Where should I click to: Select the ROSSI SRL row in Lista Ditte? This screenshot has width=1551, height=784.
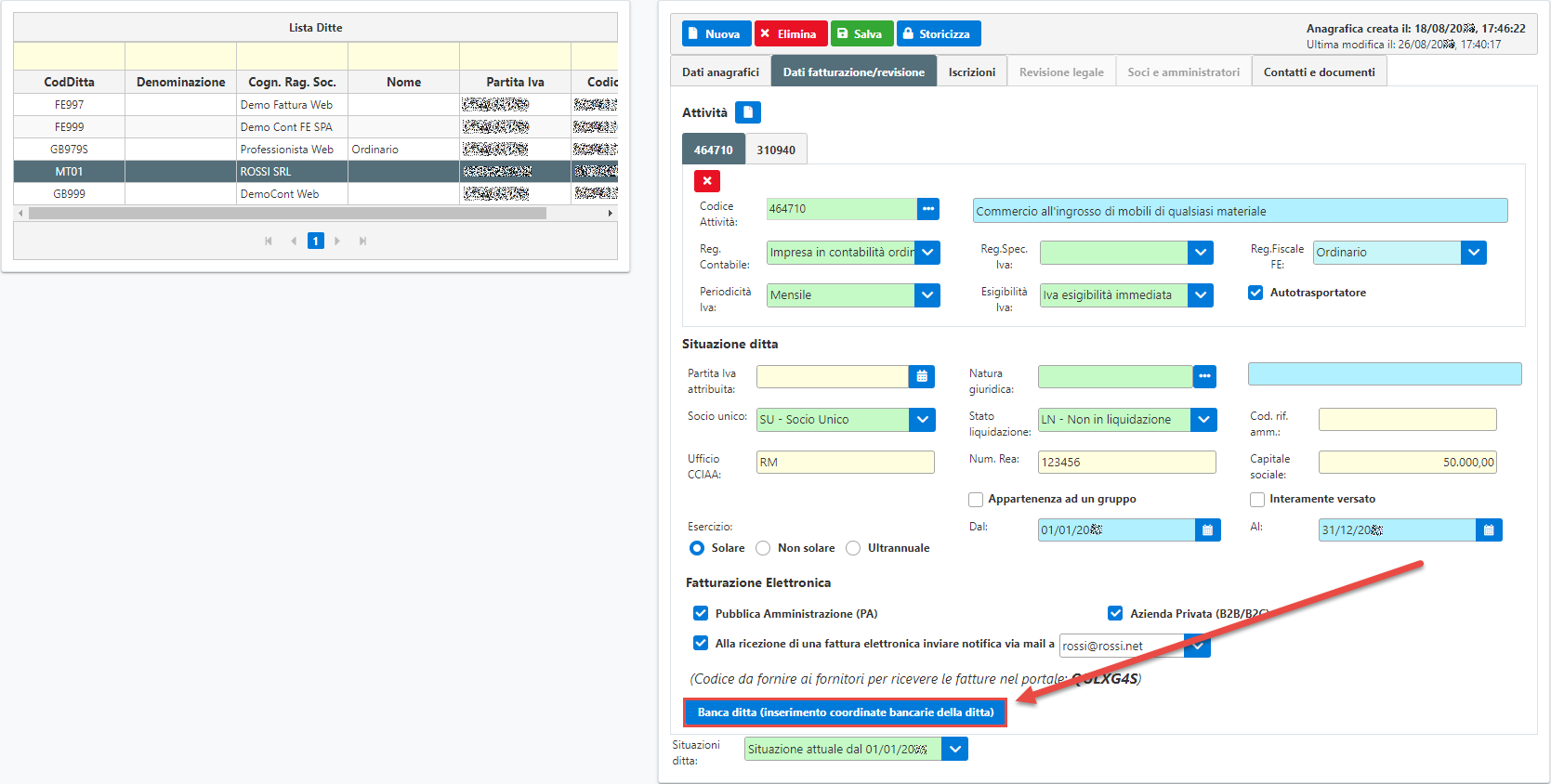316,172
